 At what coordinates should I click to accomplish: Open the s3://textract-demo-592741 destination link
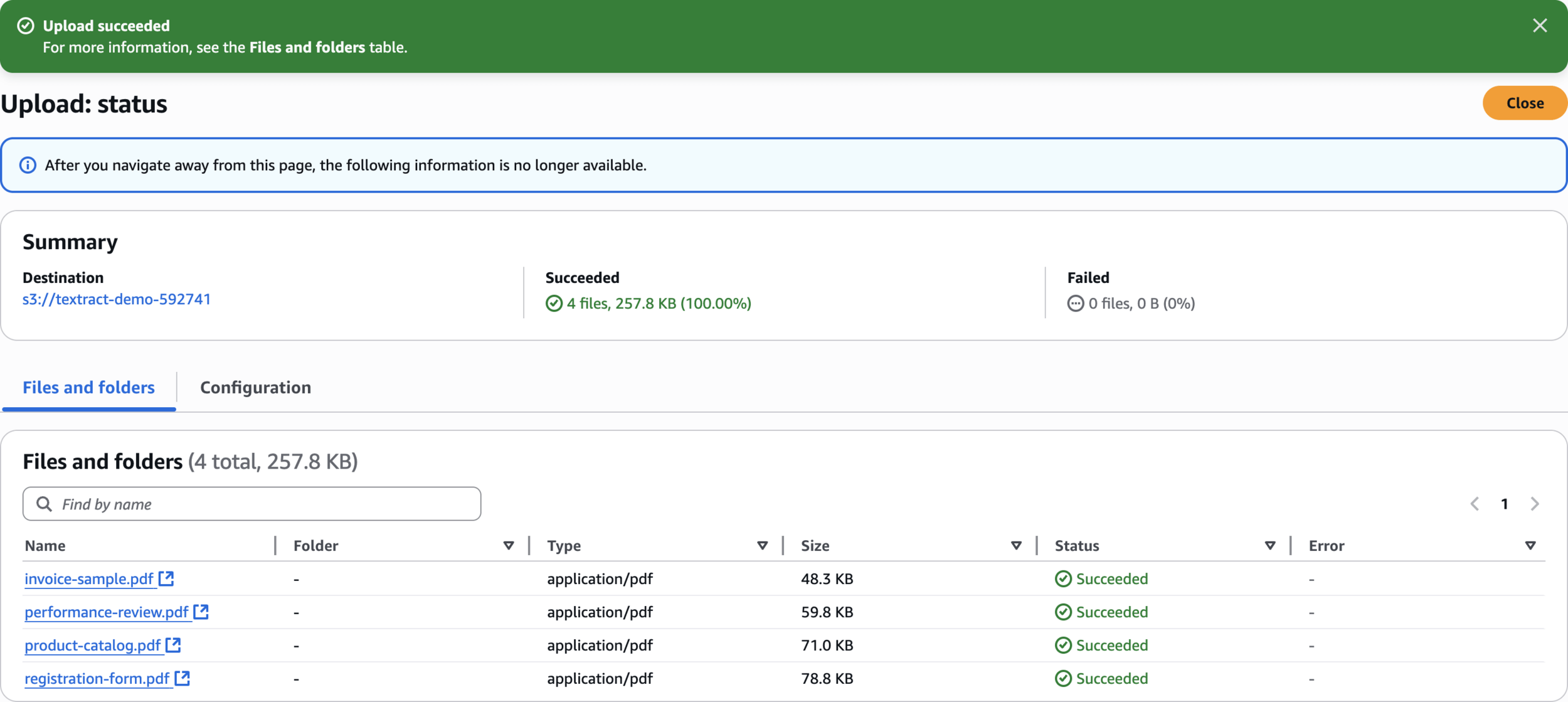(x=117, y=299)
